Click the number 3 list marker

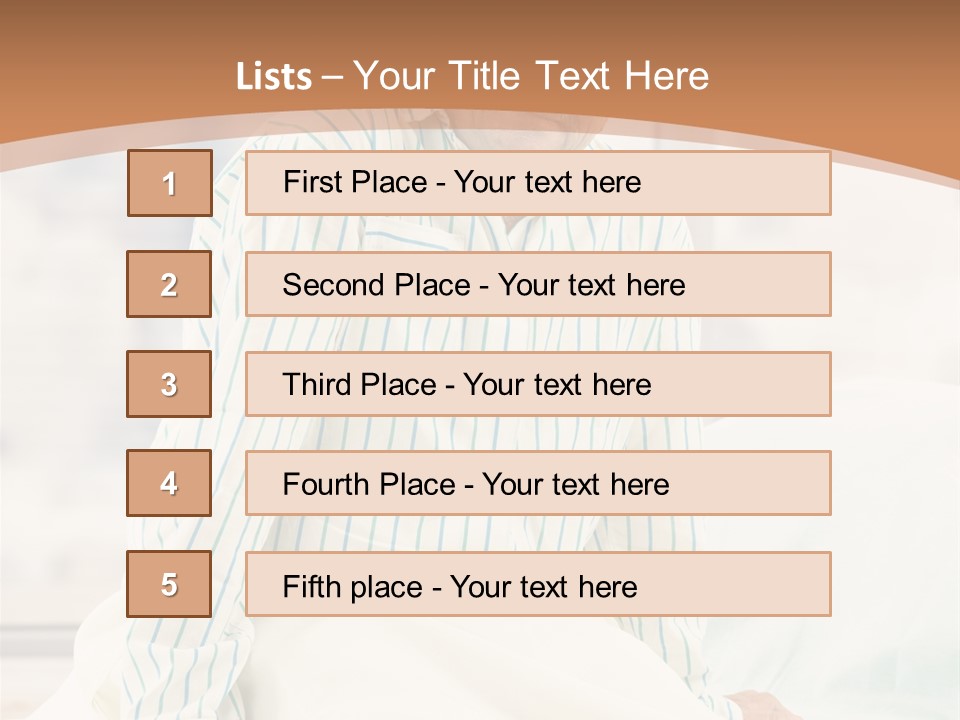[169, 384]
